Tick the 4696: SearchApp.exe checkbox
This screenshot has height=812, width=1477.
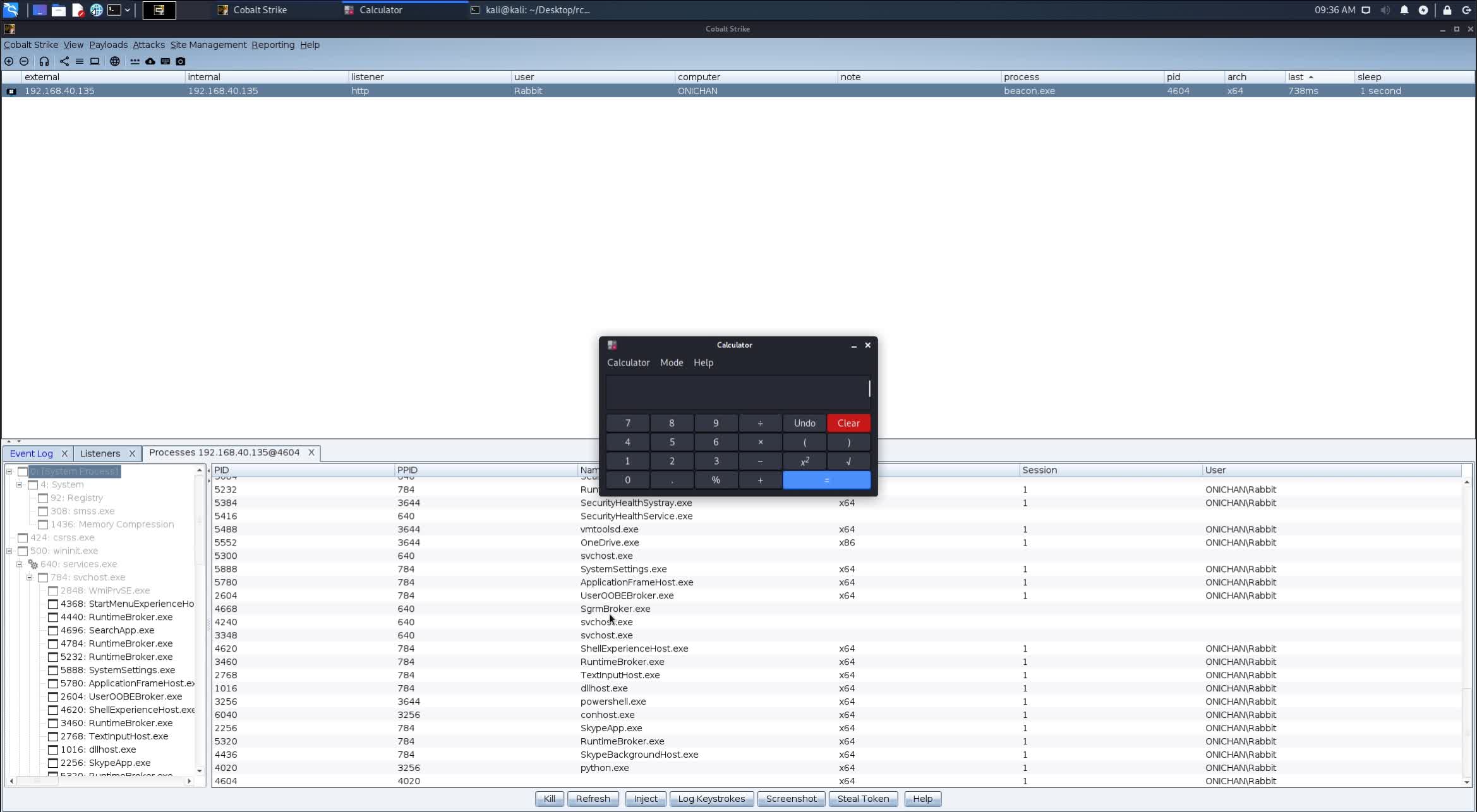[x=53, y=631]
